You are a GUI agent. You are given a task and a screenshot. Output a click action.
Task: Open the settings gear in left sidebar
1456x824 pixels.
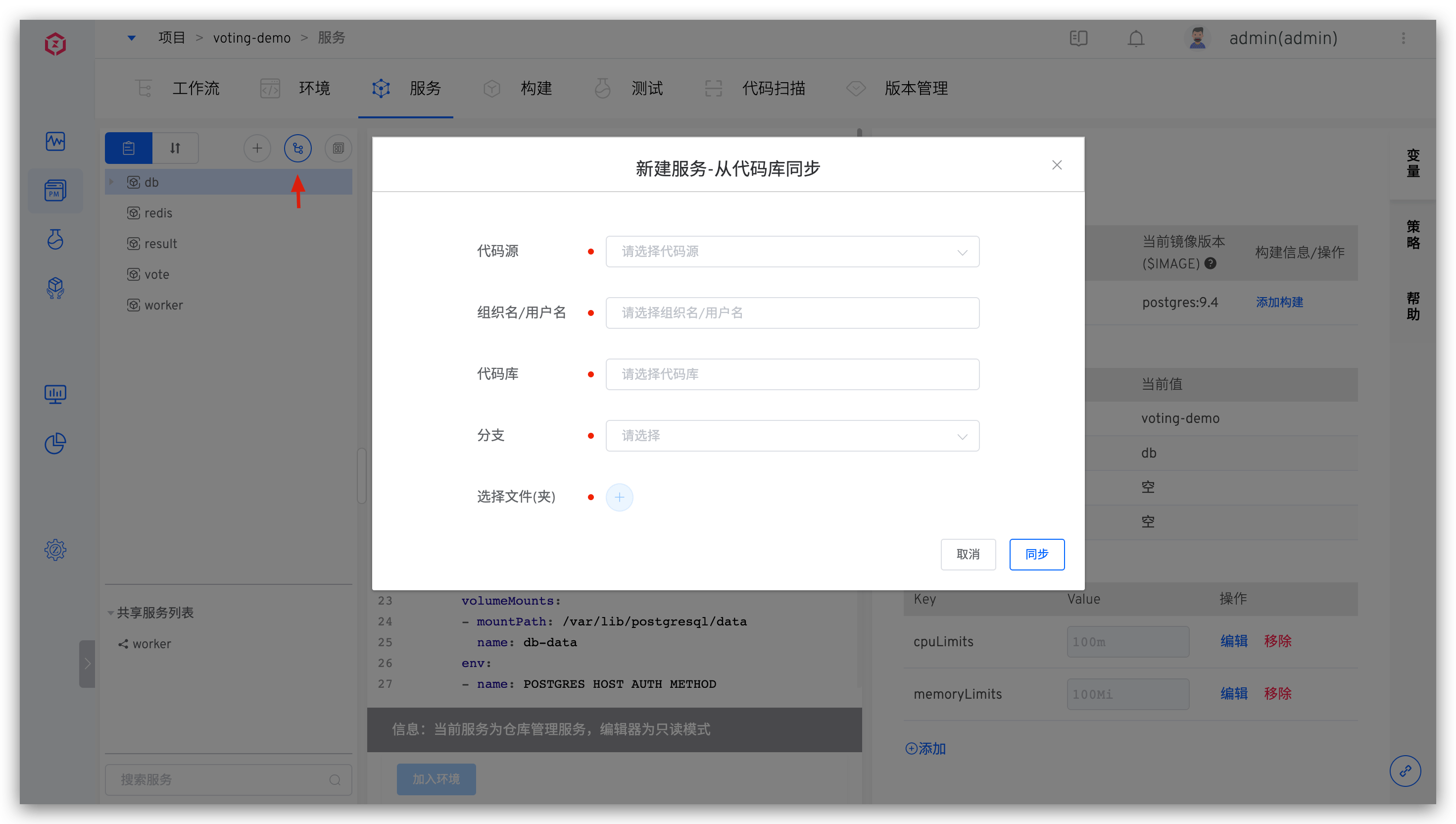pyautogui.click(x=55, y=550)
